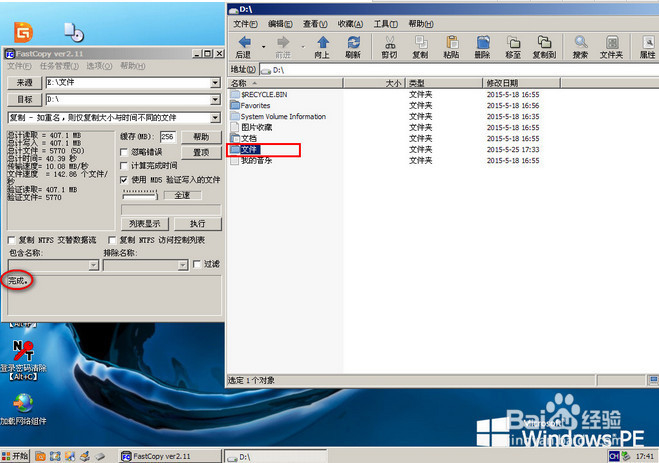The image size is (659, 463).
Task: Open explorer View menu
Action: click(315, 24)
